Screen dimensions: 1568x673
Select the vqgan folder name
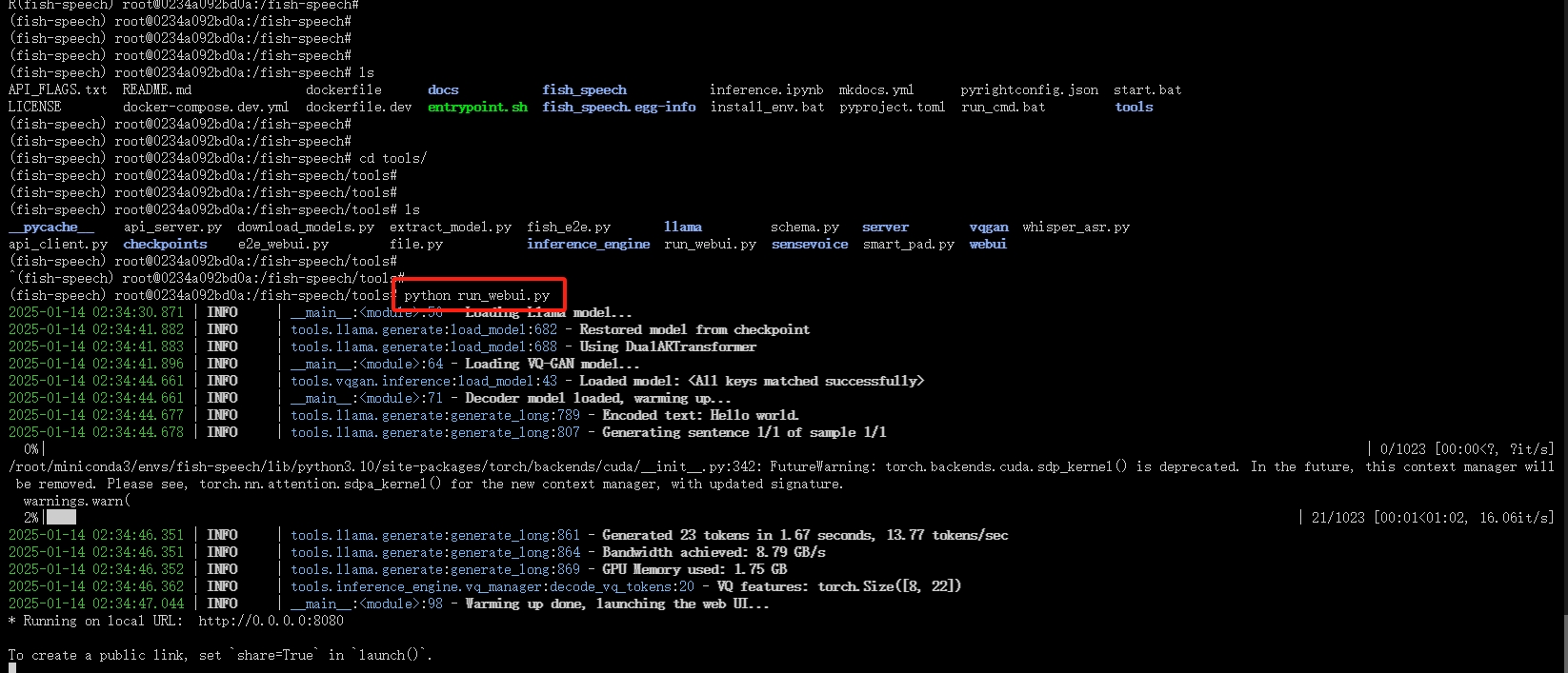click(989, 227)
